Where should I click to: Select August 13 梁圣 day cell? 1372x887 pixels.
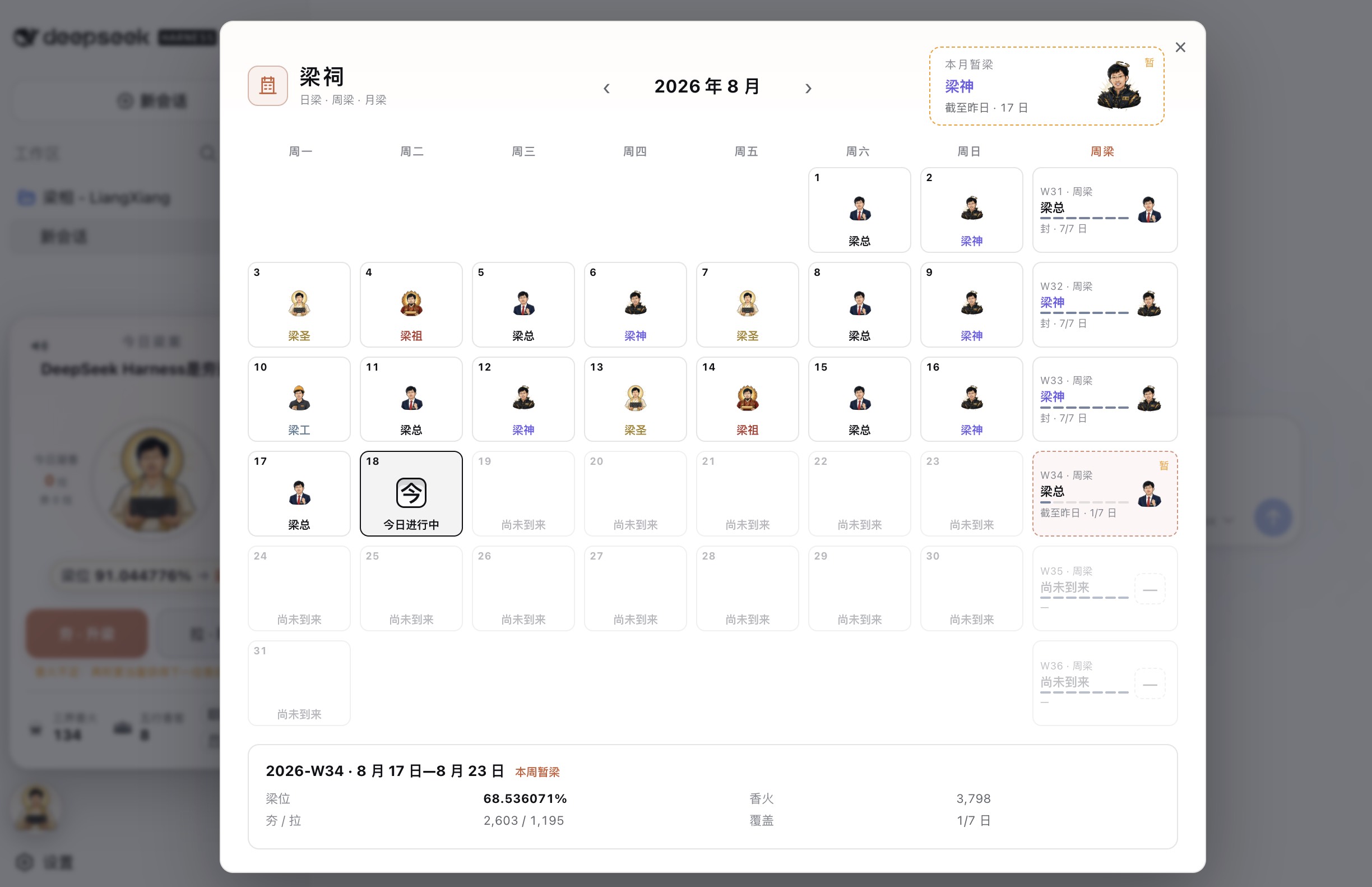click(636, 399)
